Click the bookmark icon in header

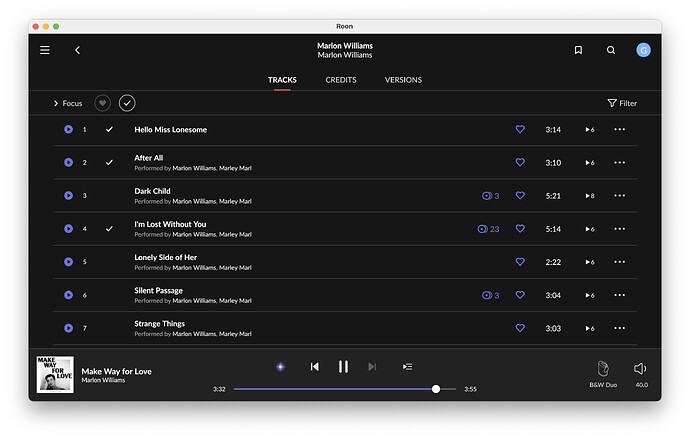coord(578,50)
